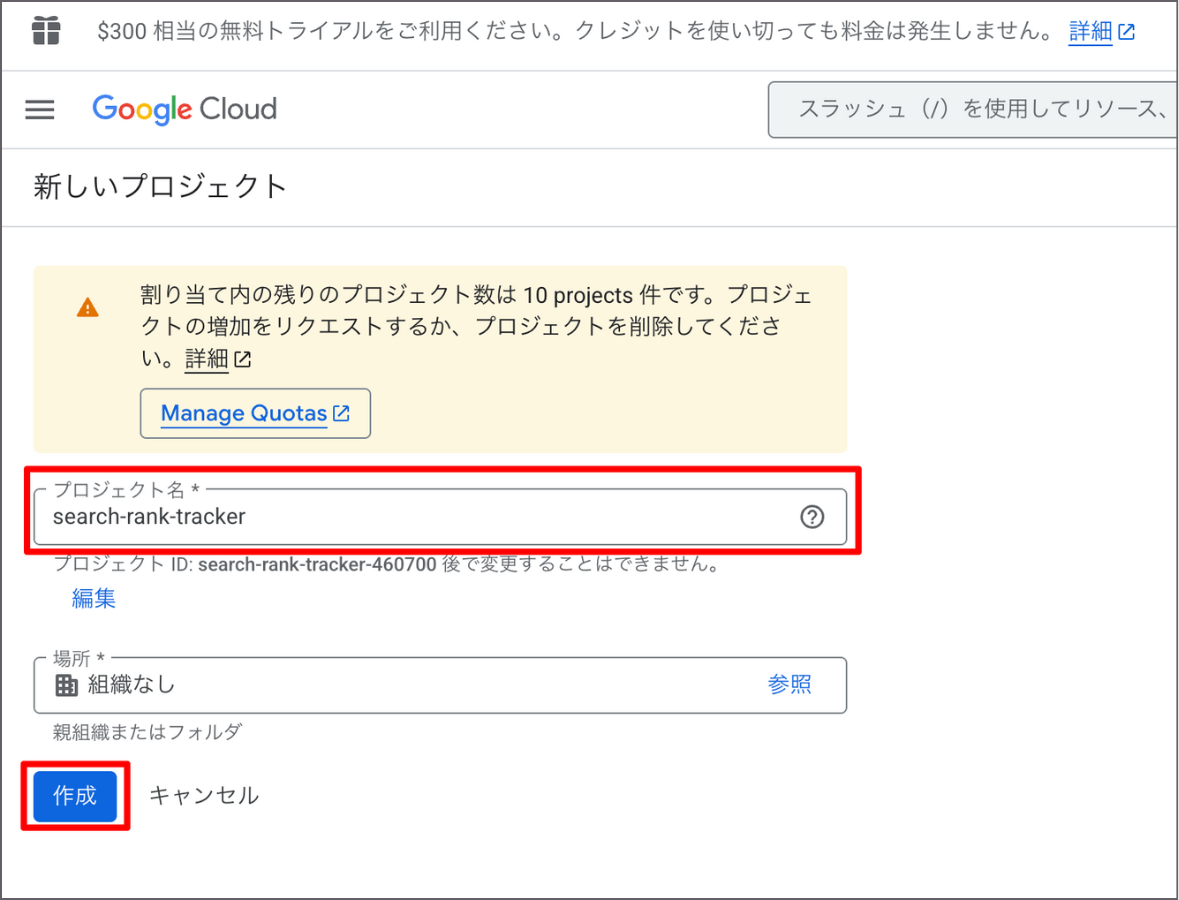Click the 作成 create button
The width and height of the screenshot is (1179, 900).
[x=74, y=795]
